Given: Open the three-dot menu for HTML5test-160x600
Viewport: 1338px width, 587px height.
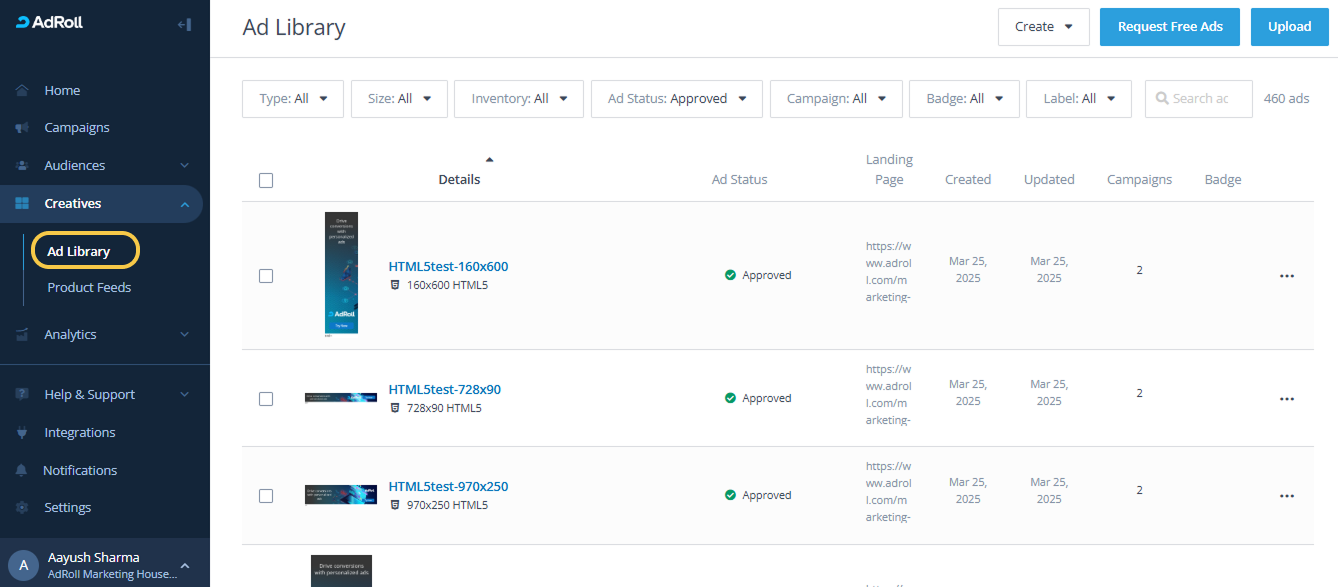Looking at the screenshot, I should [1286, 276].
